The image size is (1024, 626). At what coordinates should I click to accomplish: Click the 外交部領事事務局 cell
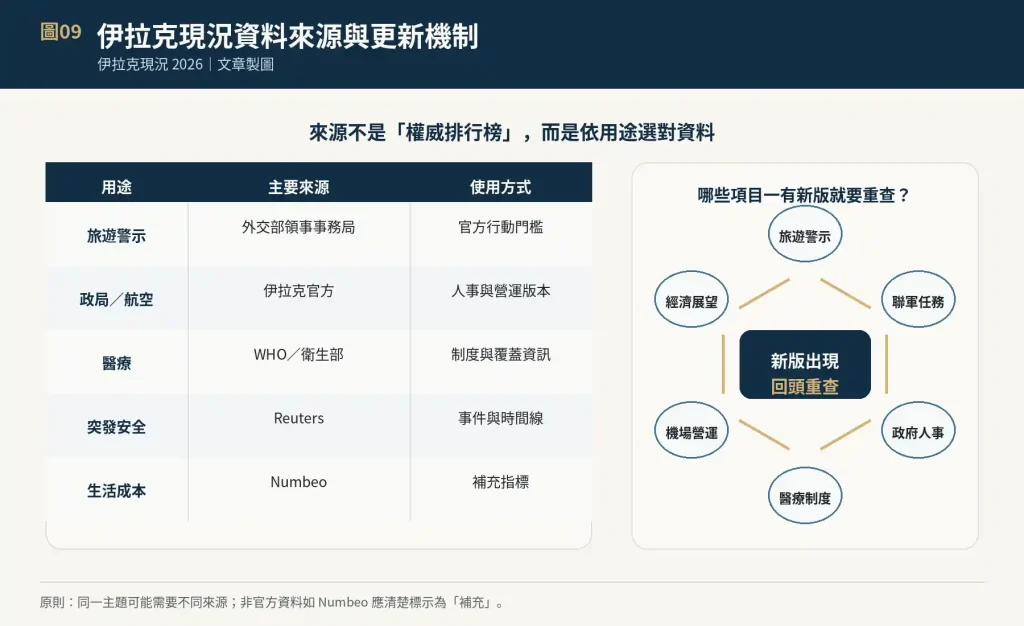pos(298,227)
